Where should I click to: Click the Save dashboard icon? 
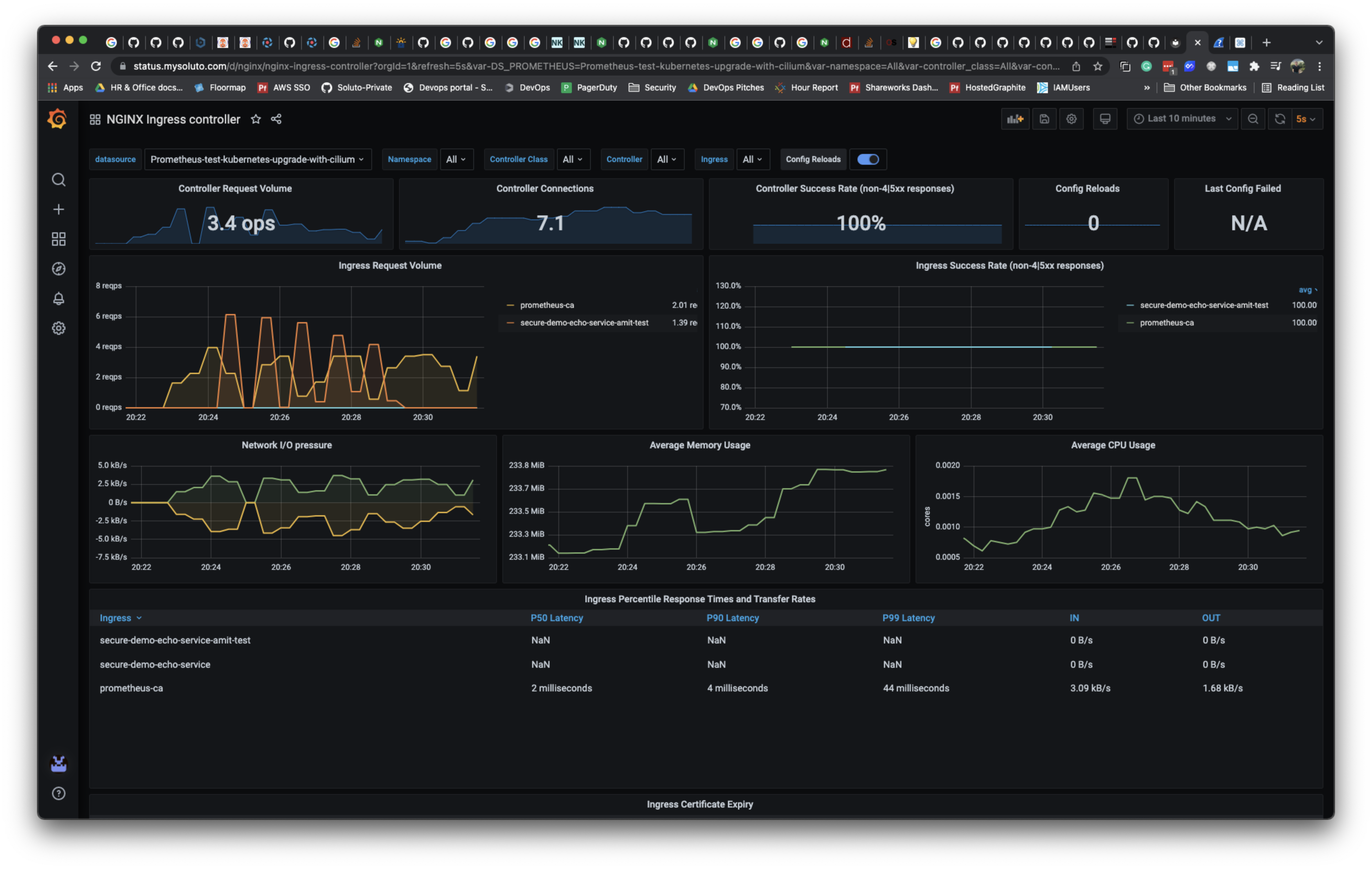tap(1044, 119)
